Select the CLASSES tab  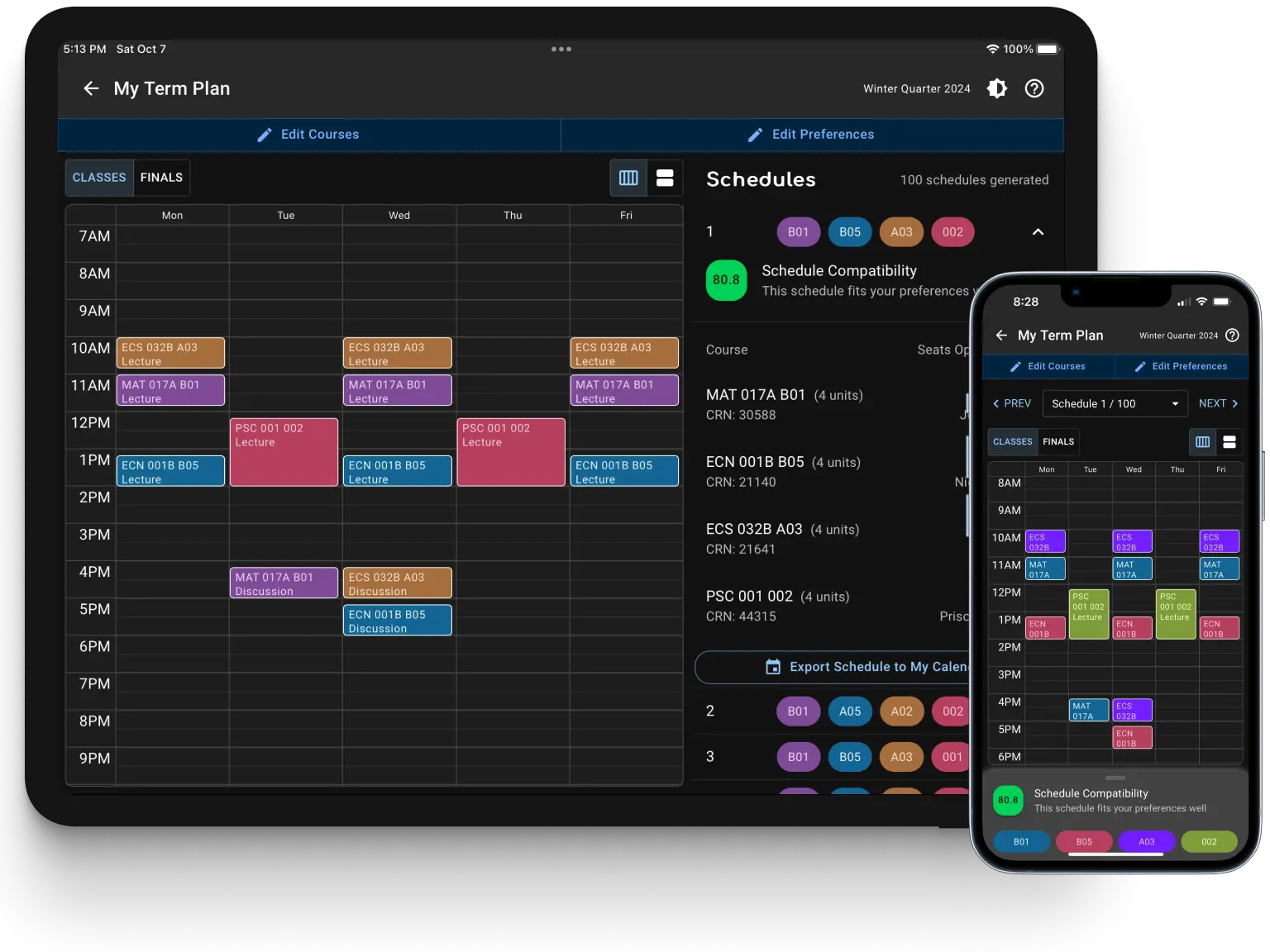(x=98, y=177)
